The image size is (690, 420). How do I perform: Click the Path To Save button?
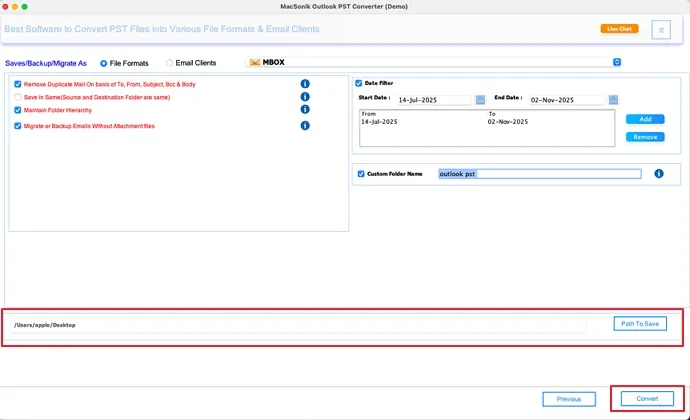click(640, 324)
